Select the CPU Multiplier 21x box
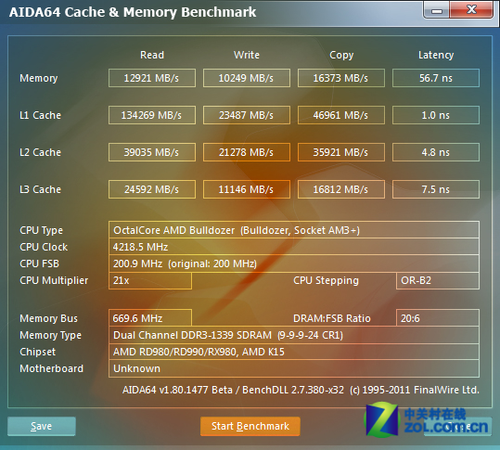Image resolution: width=500 pixels, height=450 pixels. 150,281
